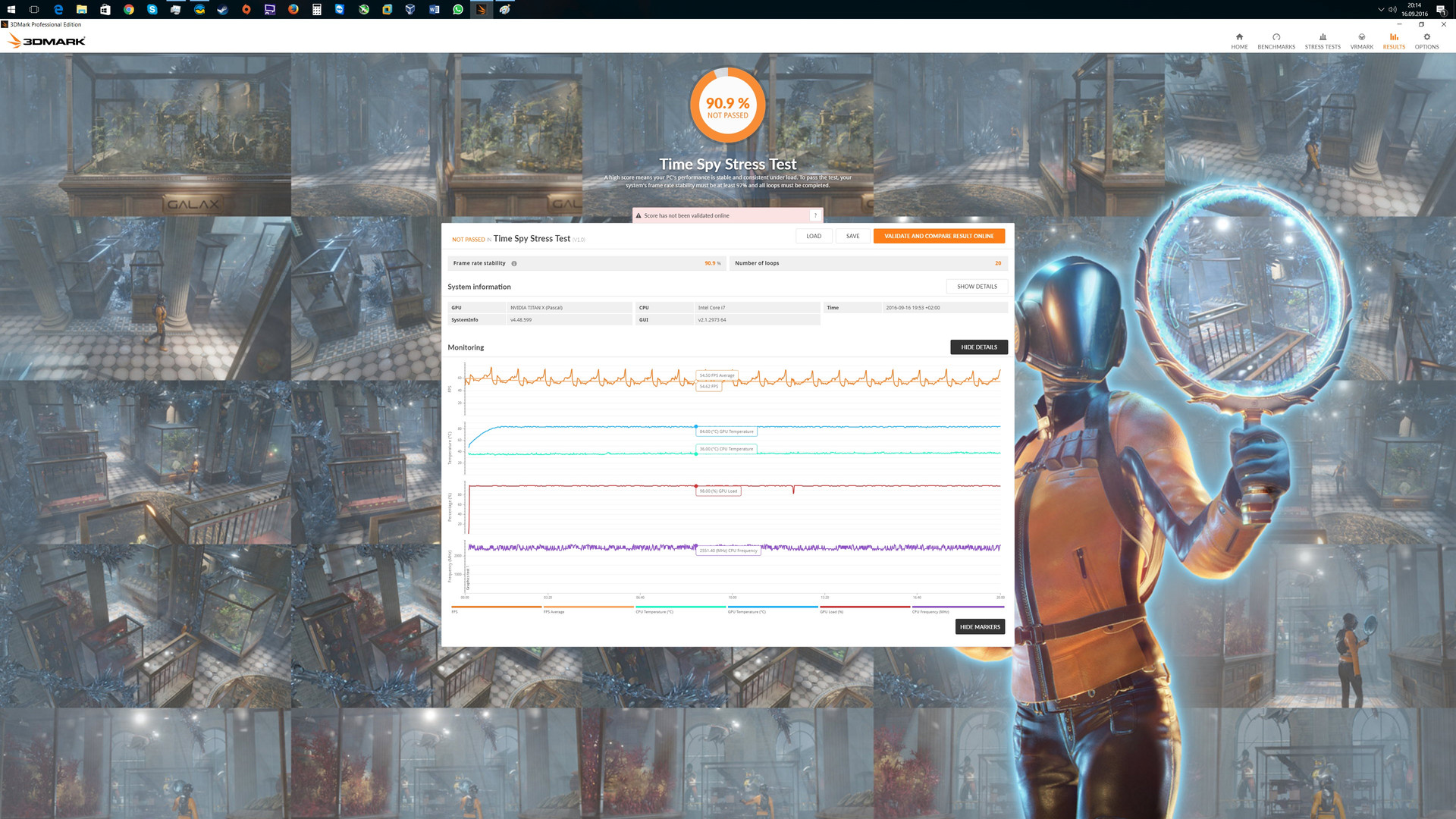The width and height of the screenshot is (1456, 819).
Task: Open the Stress Tests tab
Action: point(1323,41)
